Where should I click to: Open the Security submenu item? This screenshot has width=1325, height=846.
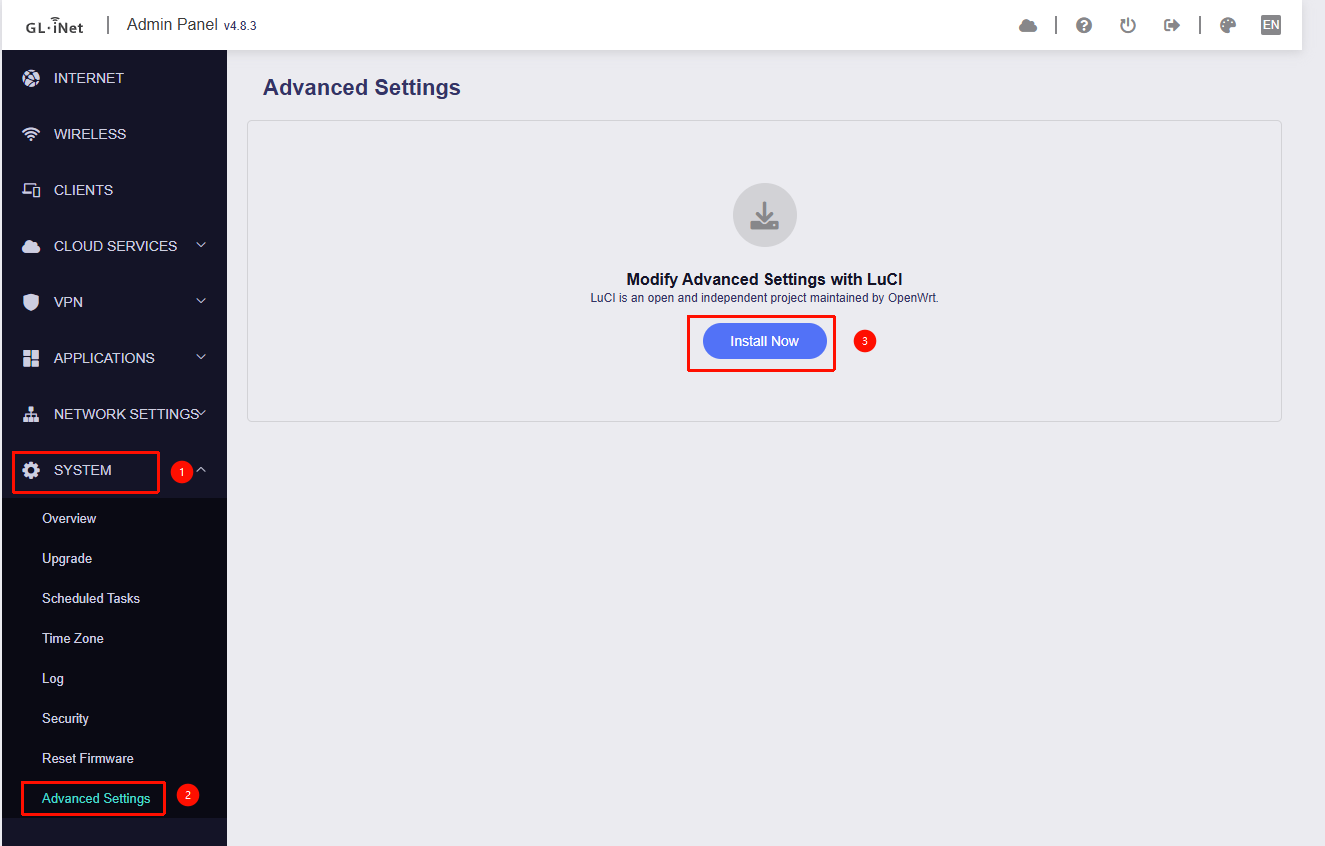pos(65,718)
